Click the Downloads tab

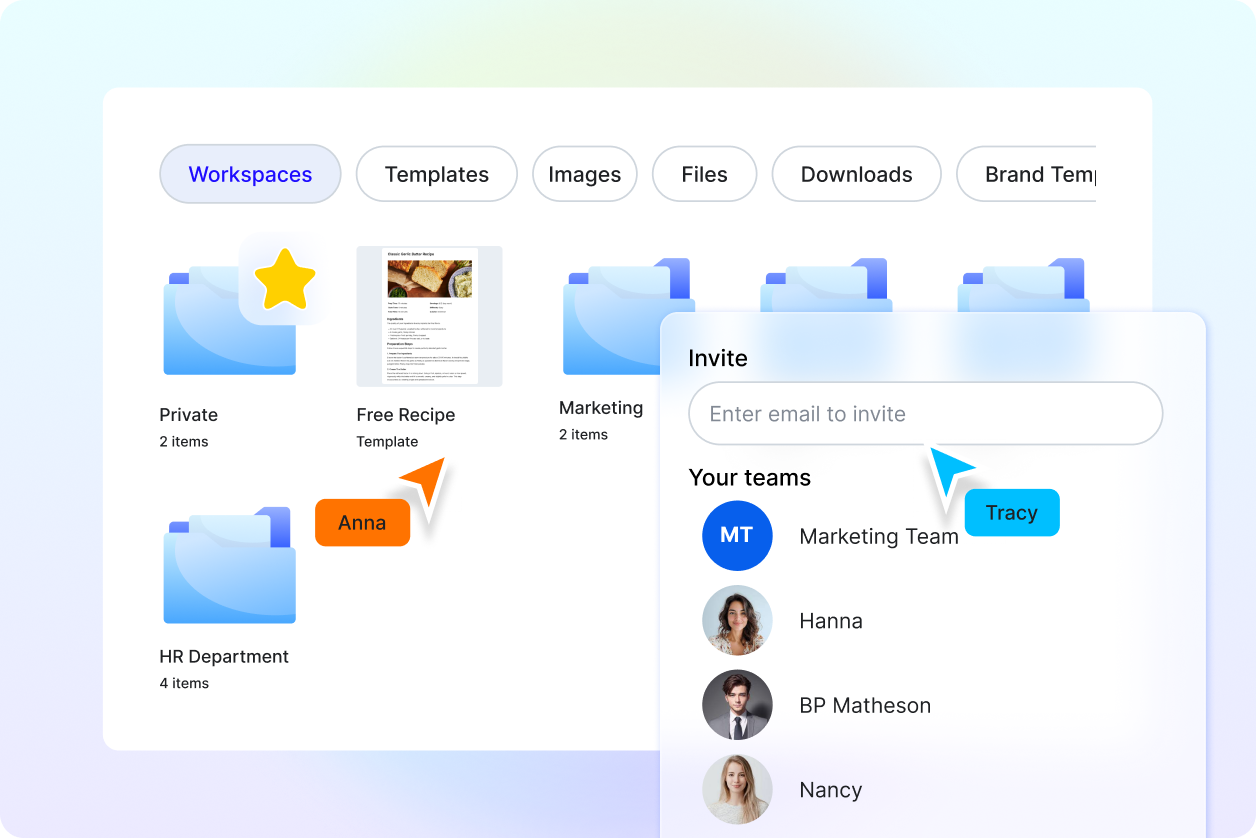[856, 174]
